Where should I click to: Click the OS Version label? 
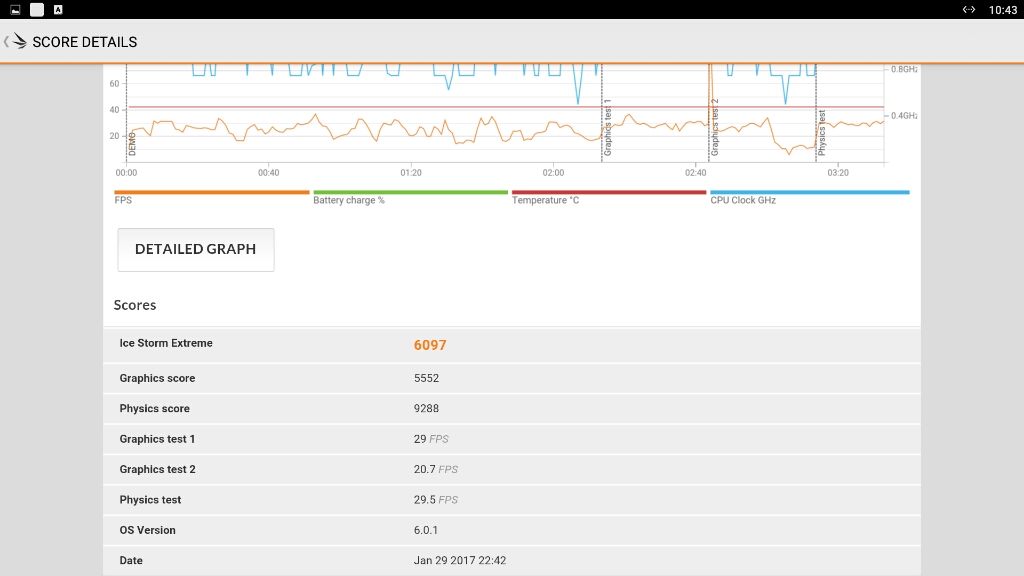(147, 530)
